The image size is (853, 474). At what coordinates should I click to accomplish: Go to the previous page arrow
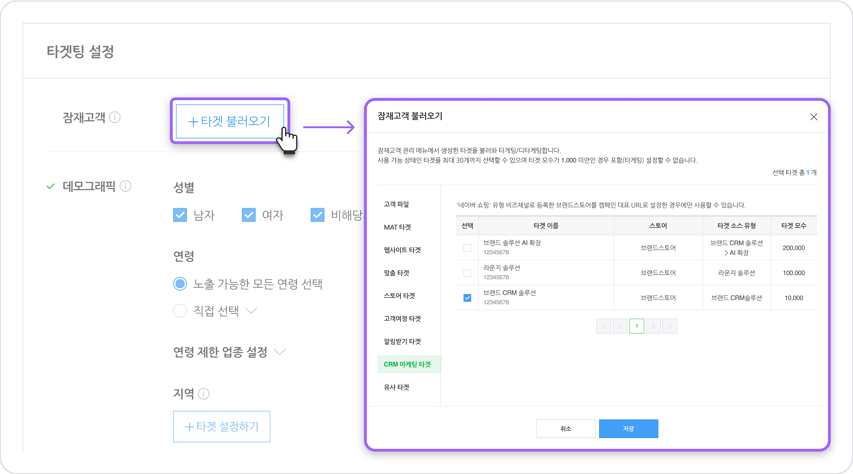[x=620, y=326]
